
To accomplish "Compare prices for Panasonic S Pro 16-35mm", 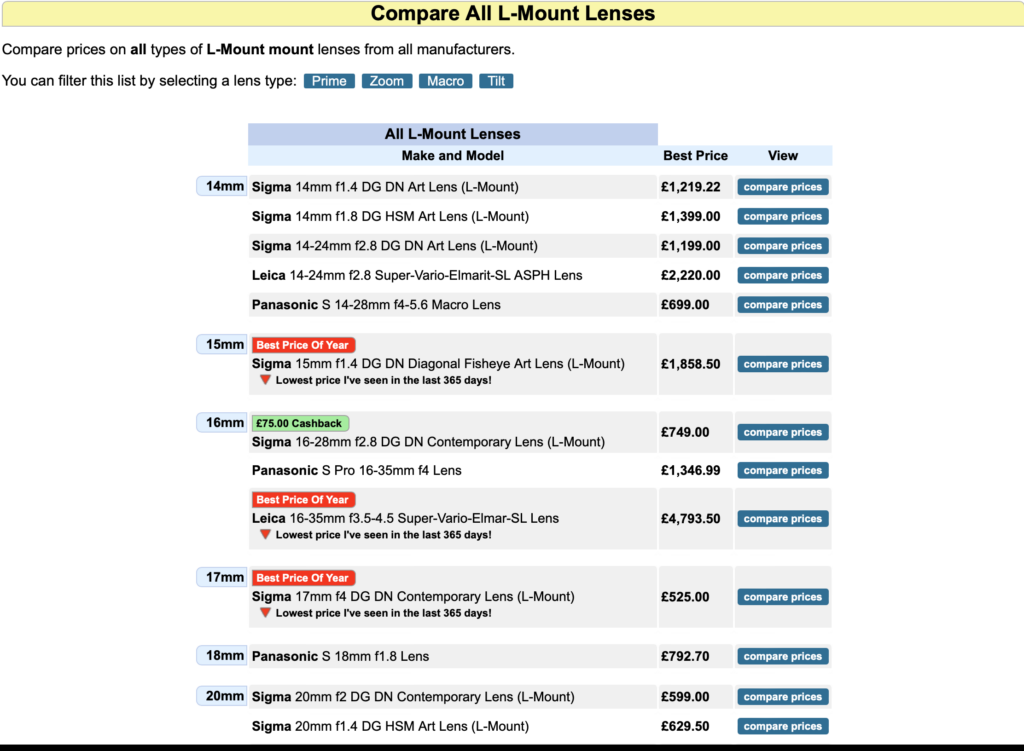I will coord(783,470).
